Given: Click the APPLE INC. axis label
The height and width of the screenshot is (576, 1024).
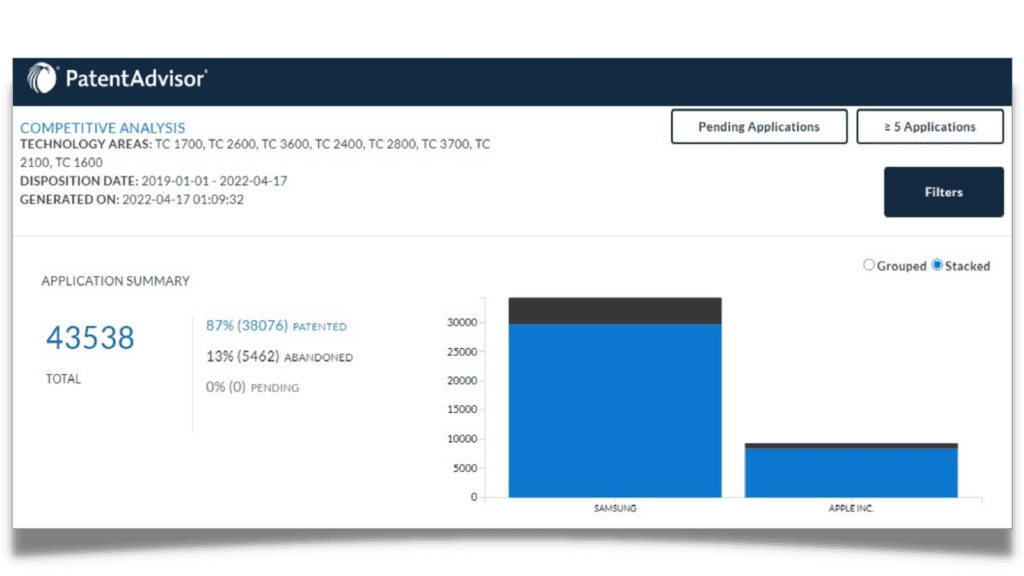Looking at the screenshot, I should 850,508.
